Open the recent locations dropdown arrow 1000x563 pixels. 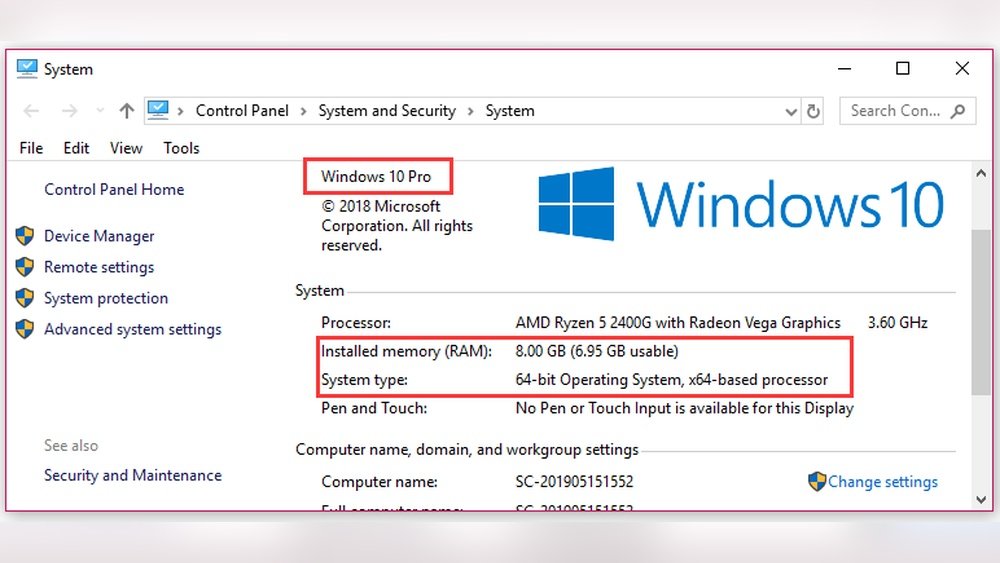99,111
